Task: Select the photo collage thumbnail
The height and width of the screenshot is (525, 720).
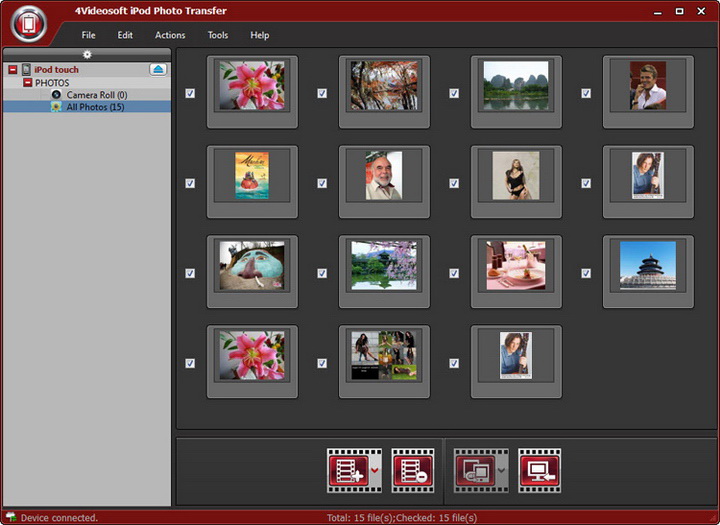Action: tap(384, 356)
